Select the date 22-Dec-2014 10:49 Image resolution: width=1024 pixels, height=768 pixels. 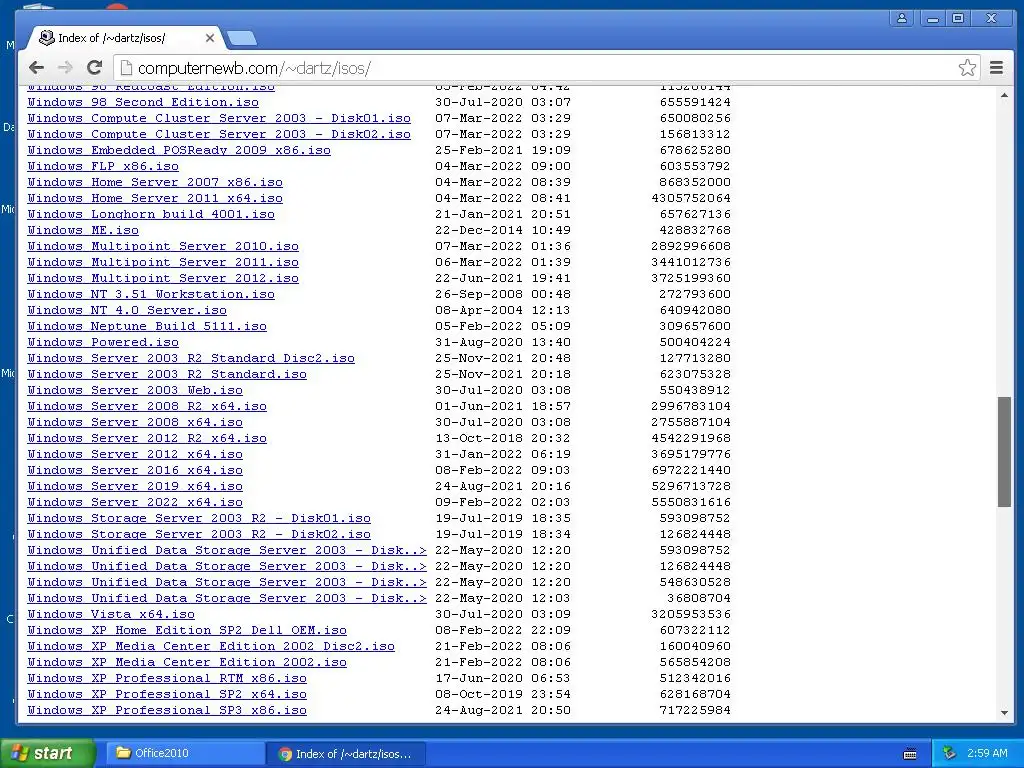(x=503, y=231)
